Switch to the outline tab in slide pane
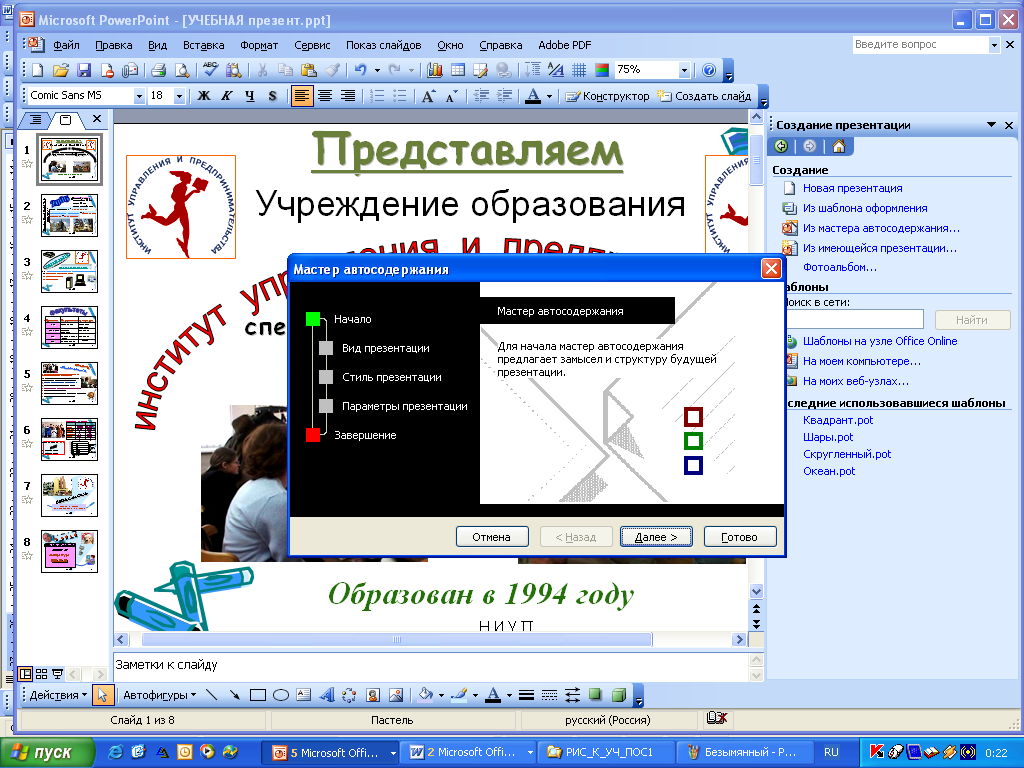Viewport: 1024px width, 768px height. (x=36, y=120)
